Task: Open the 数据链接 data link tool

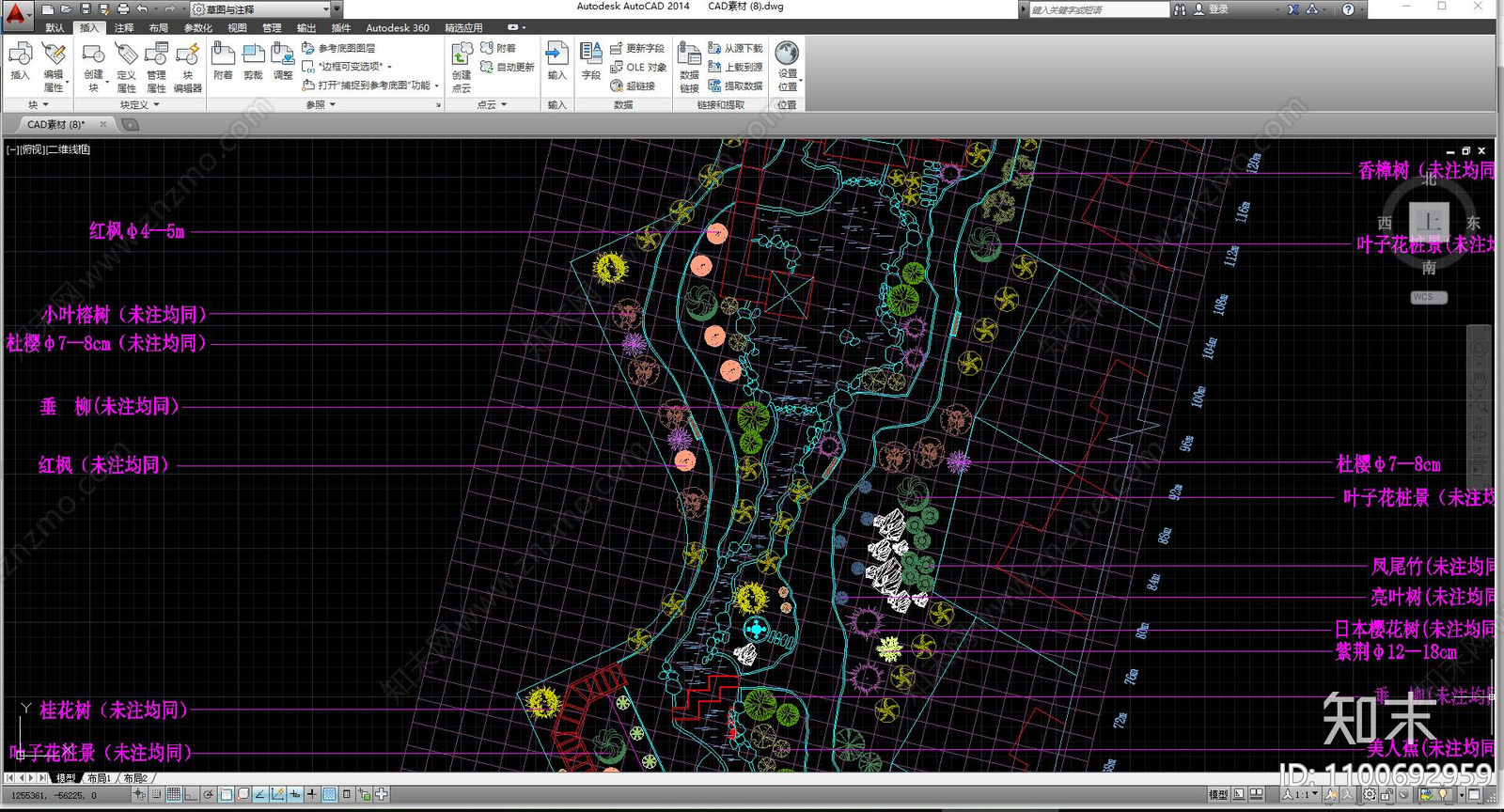Action: pyautogui.click(x=689, y=67)
